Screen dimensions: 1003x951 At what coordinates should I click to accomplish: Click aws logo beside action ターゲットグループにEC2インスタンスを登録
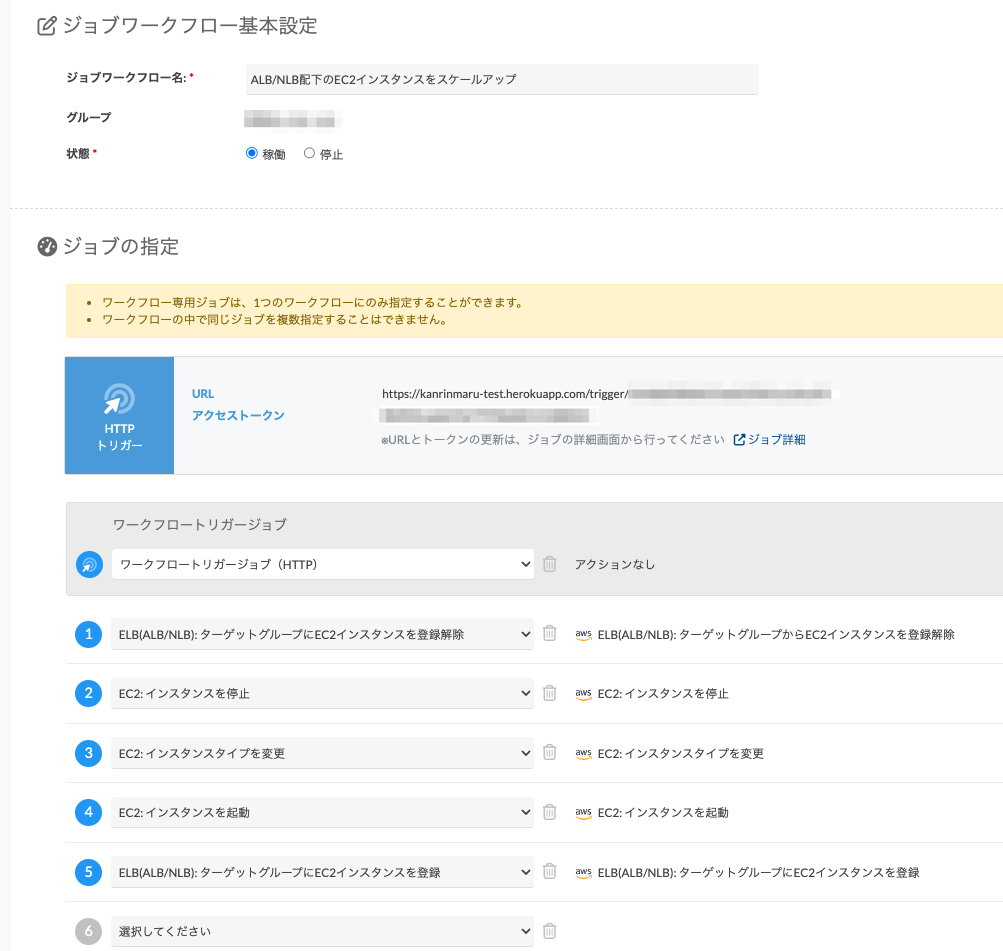[583, 872]
